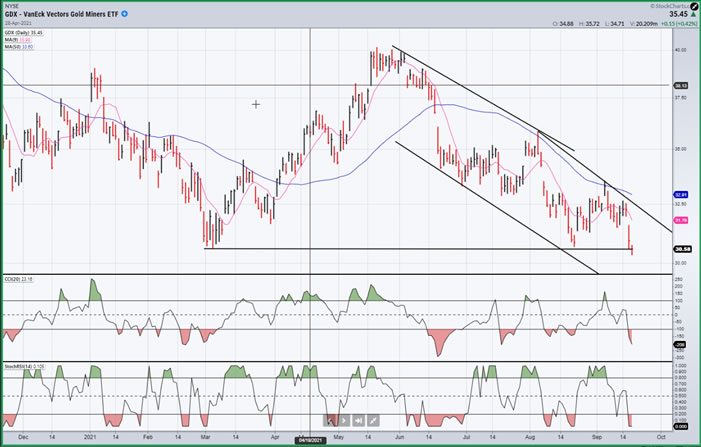
Task: Click the diagonal expand arrow in navigation controls
Action: pos(373,421)
